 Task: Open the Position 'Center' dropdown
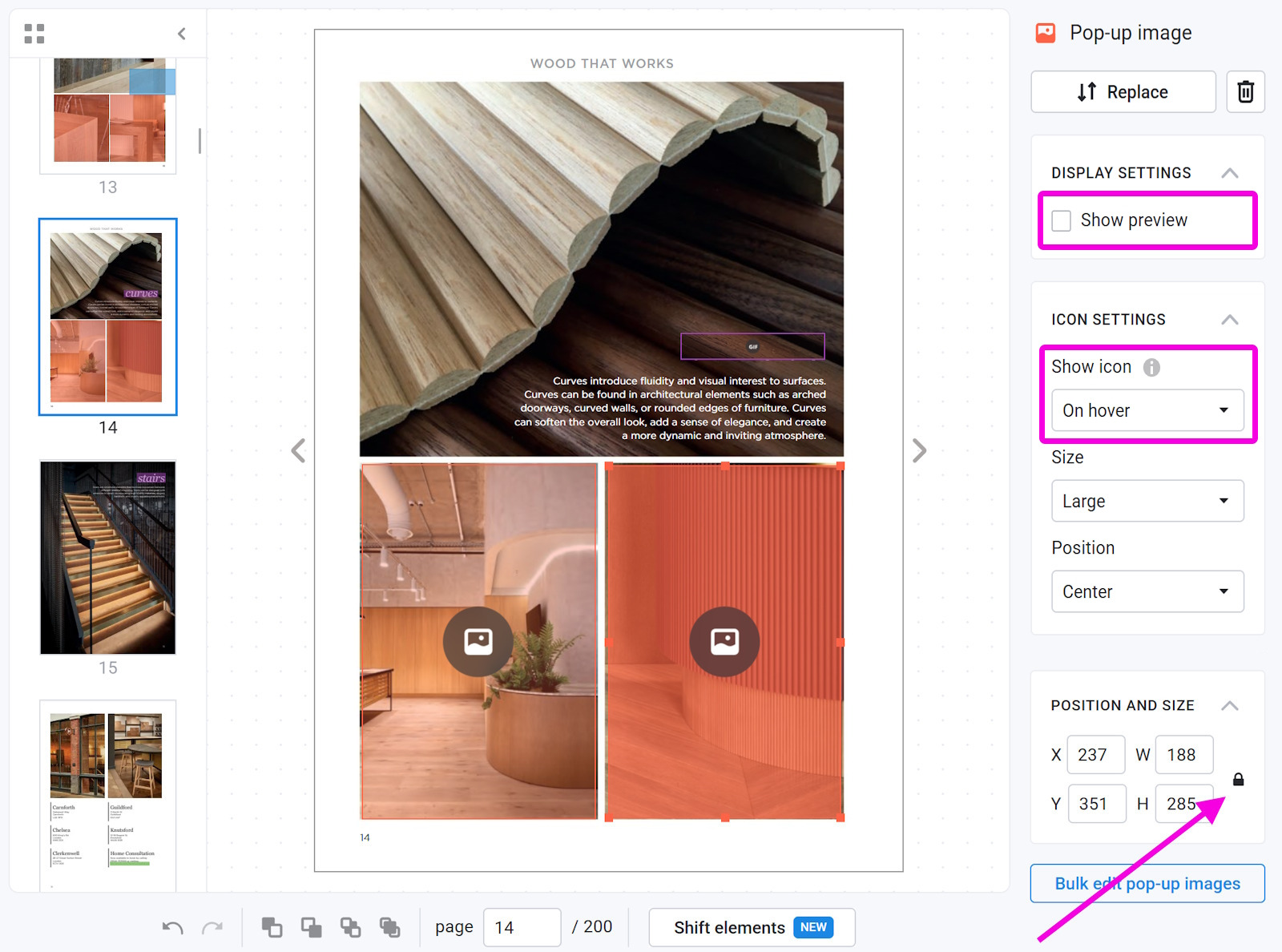(1147, 591)
